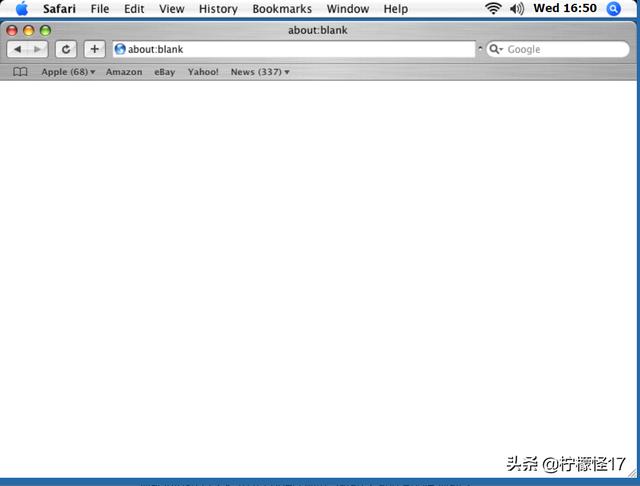Click the volume speaker icon
The width and height of the screenshot is (640, 486).
(x=517, y=9)
